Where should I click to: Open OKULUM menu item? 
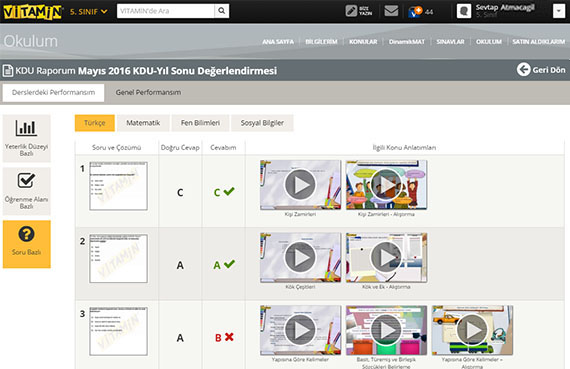[x=489, y=42]
